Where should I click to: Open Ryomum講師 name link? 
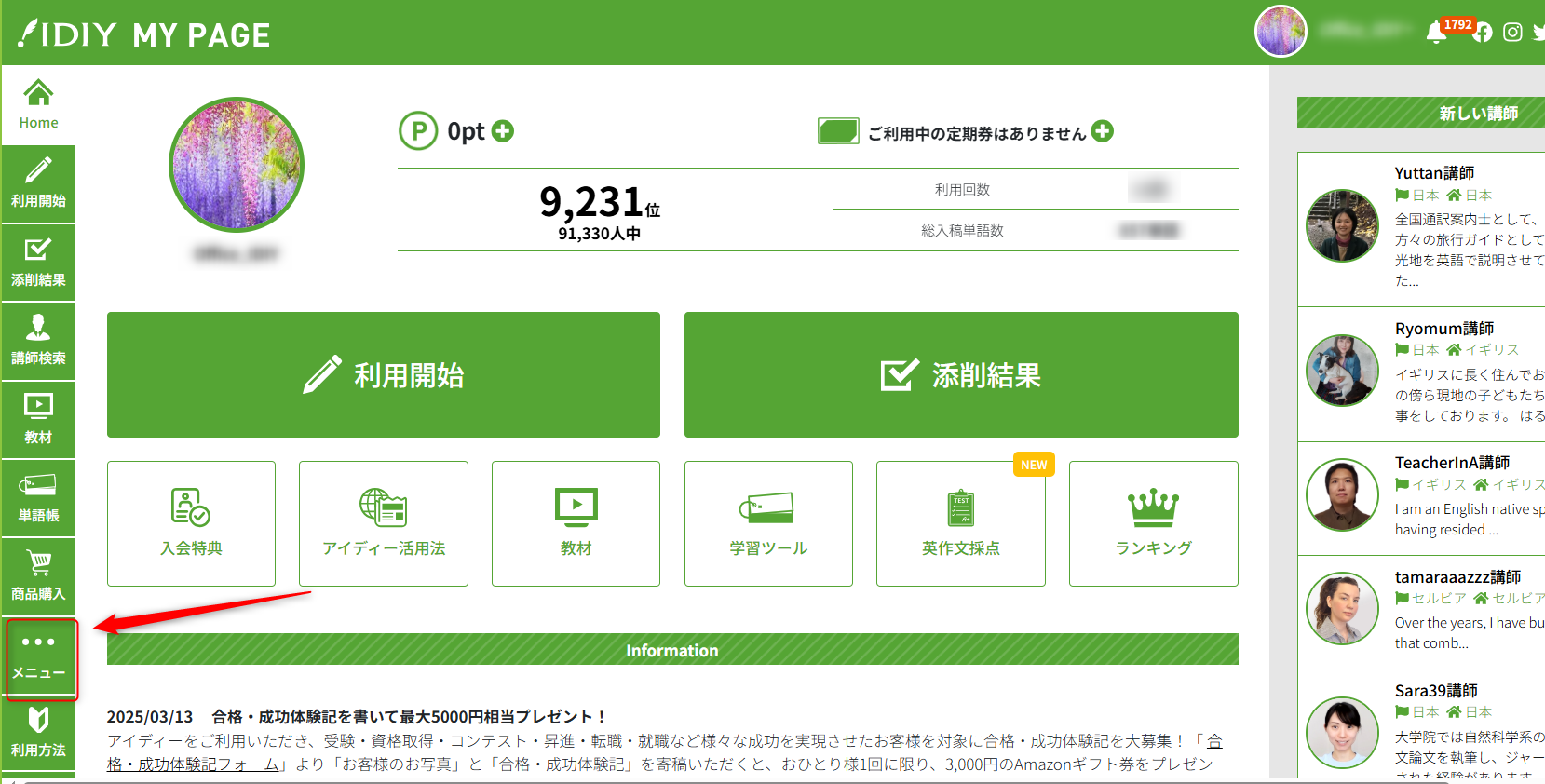click(1444, 329)
